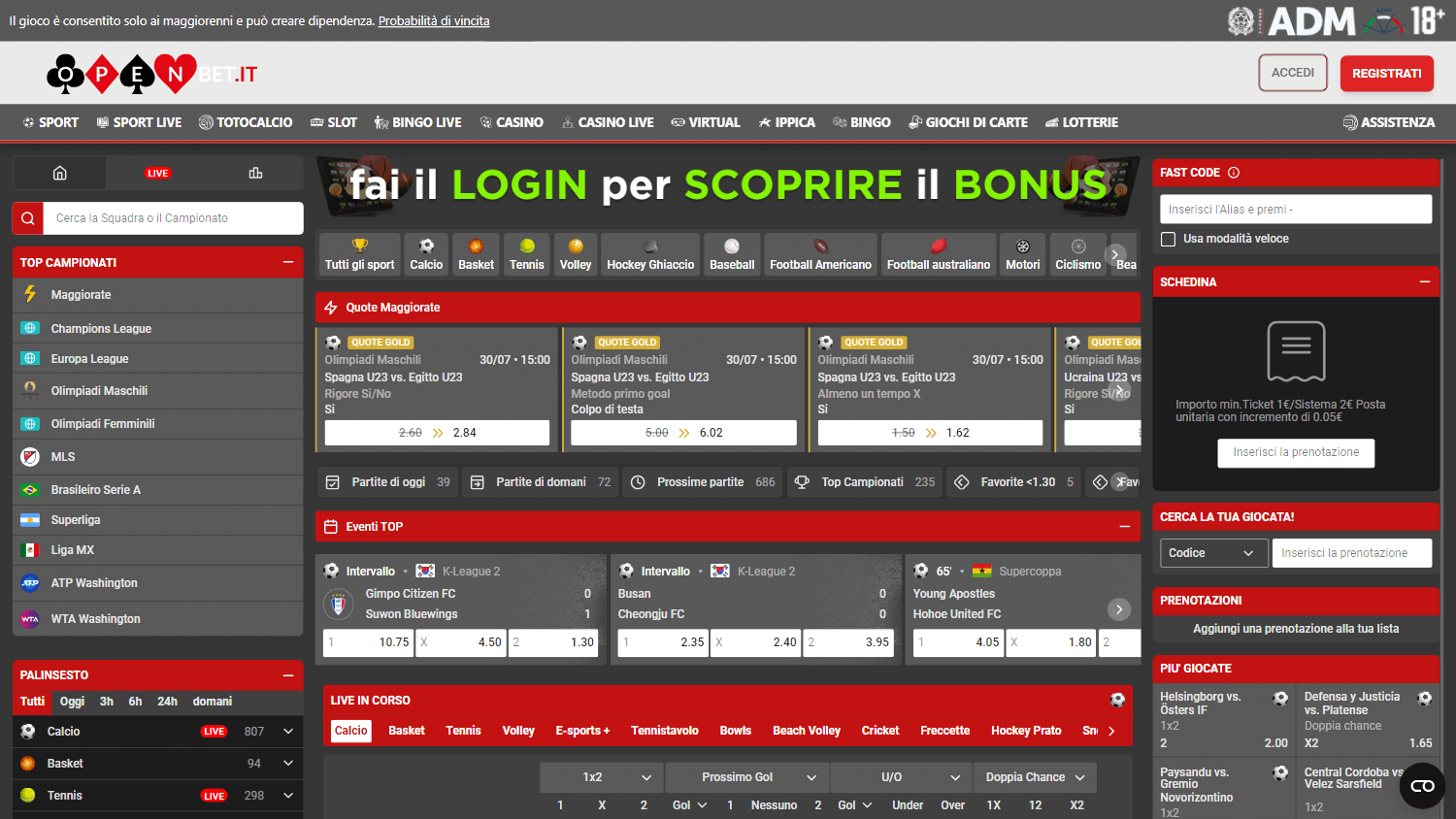Open Champions League in Top Campionati

point(157,329)
